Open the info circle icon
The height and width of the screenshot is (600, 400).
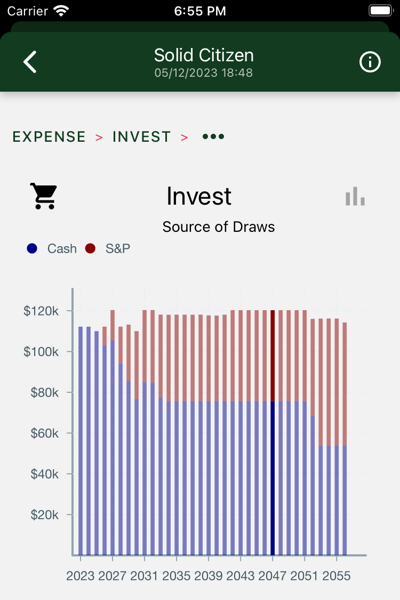point(370,62)
